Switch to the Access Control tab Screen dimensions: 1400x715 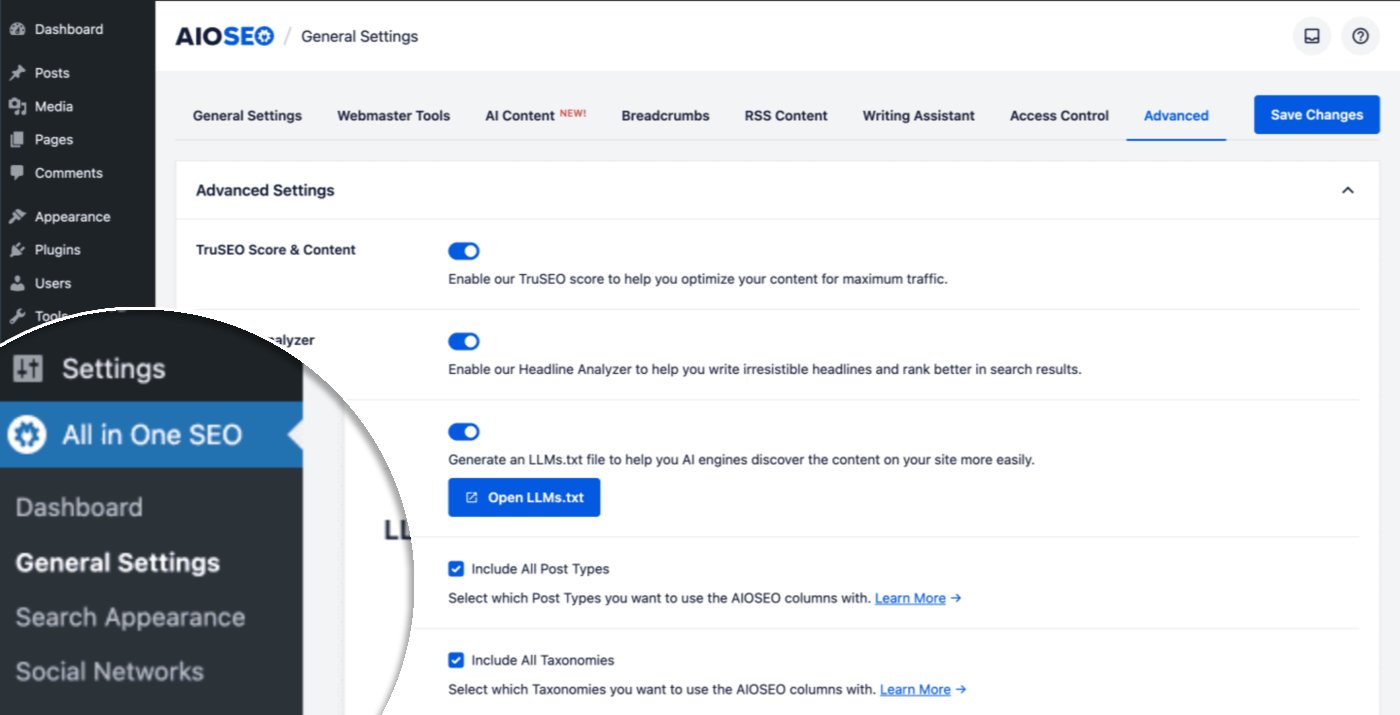coord(1059,116)
